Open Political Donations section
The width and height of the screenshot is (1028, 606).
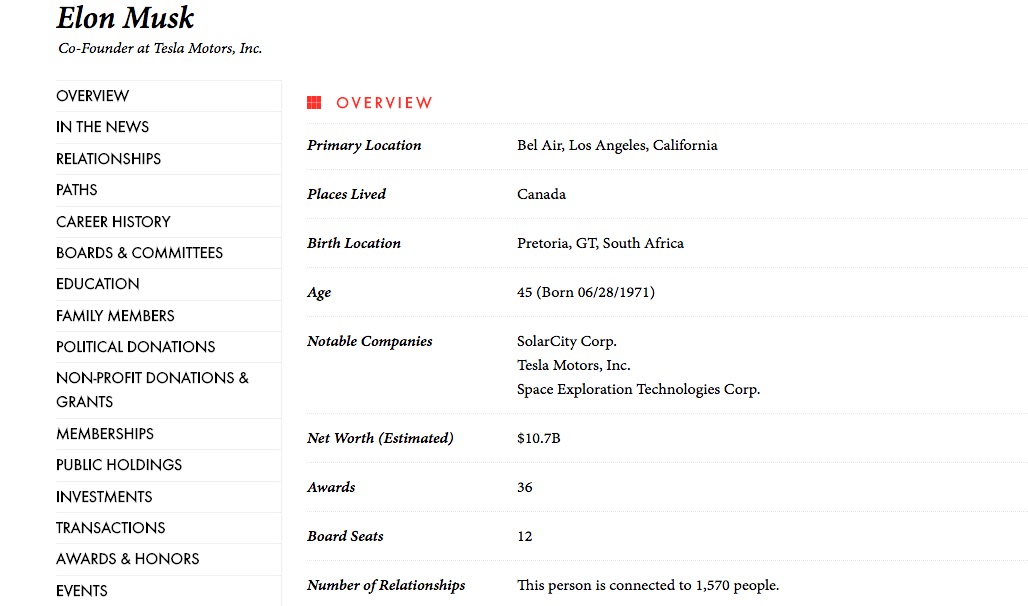click(x=136, y=347)
